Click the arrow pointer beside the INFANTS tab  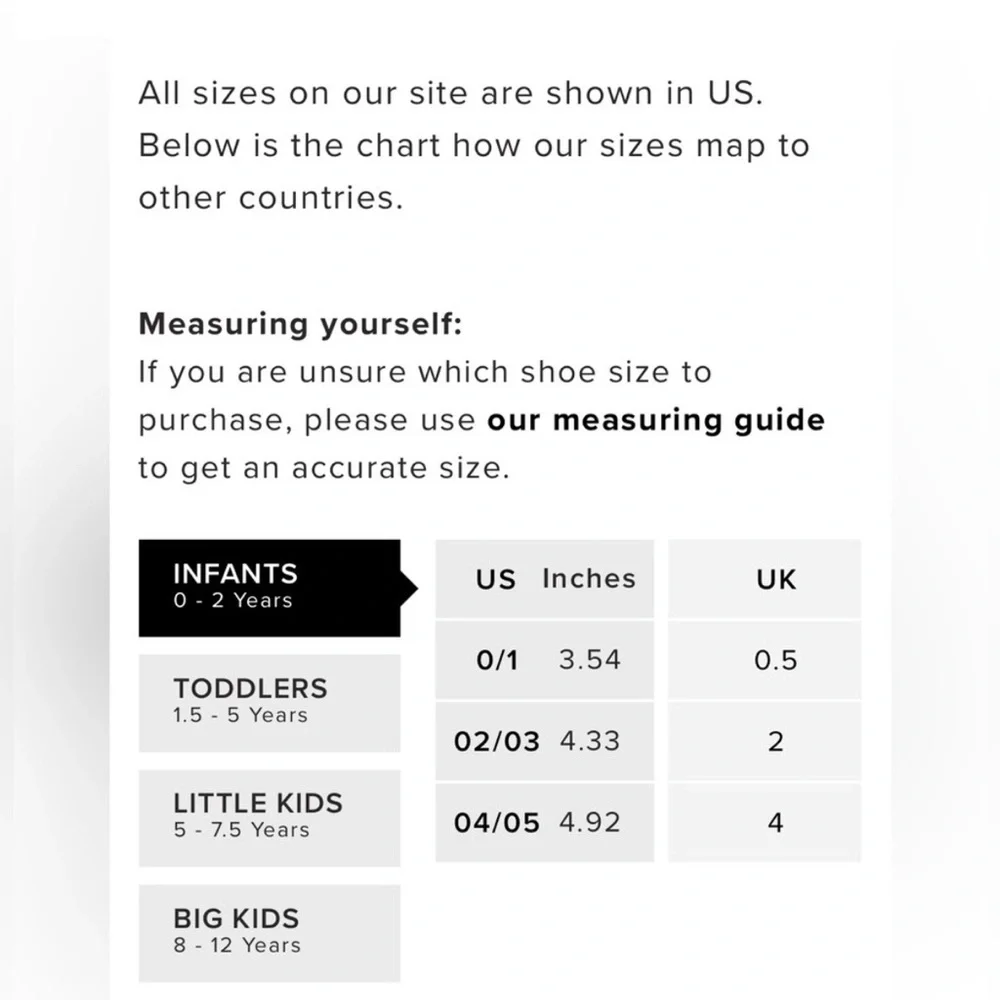click(x=408, y=588)
